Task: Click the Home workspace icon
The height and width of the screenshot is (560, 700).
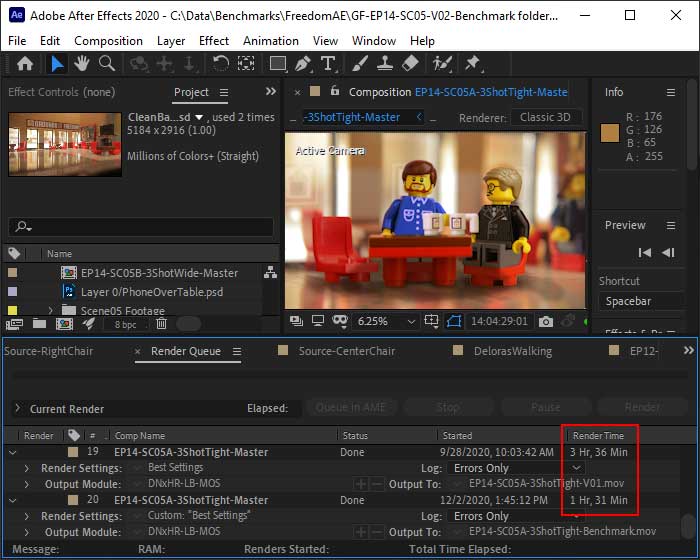Action: pyautogui.click(x=25, y=63)
